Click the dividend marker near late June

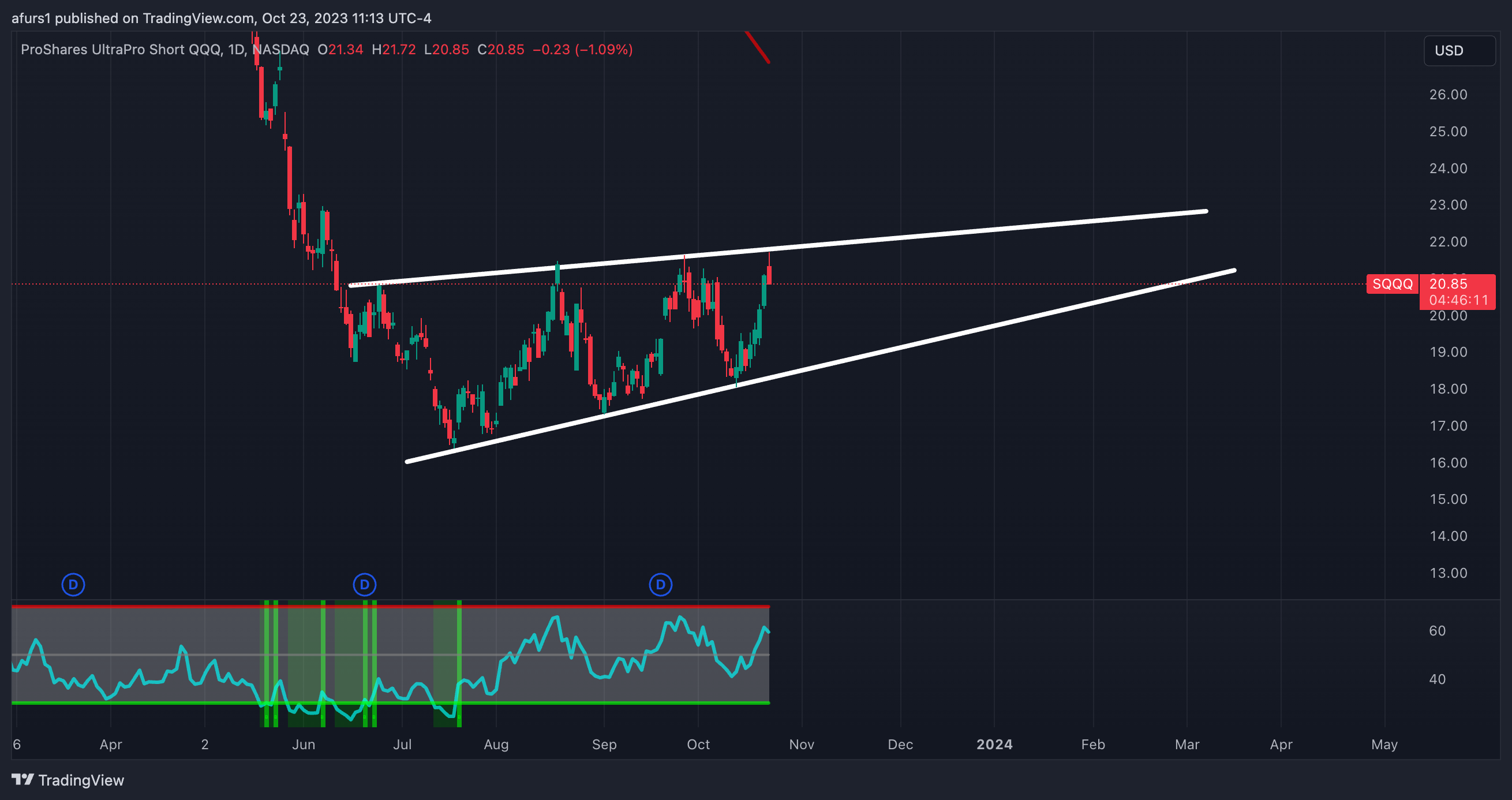coord(365,585)
